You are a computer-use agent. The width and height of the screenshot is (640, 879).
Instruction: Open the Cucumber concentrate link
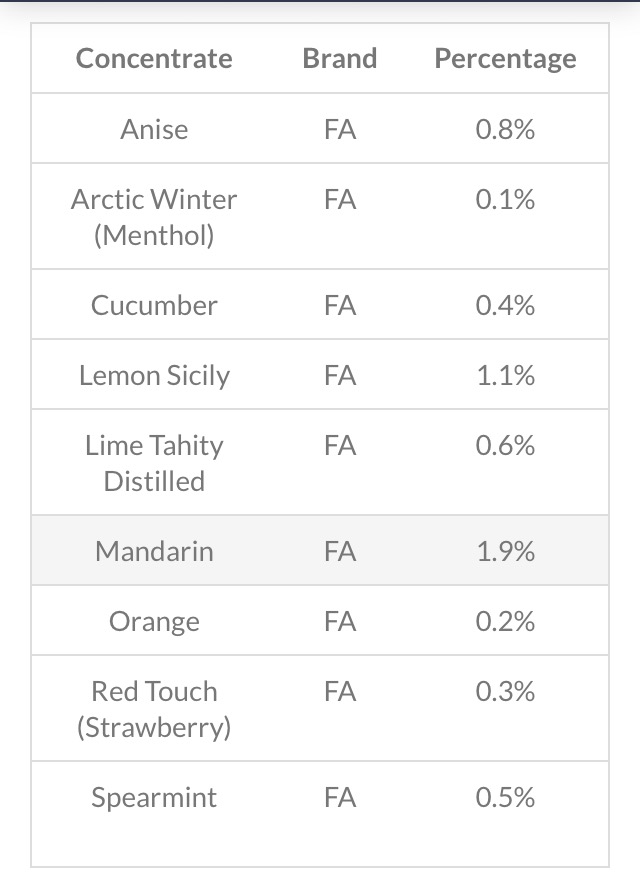(x=154, y=305)
